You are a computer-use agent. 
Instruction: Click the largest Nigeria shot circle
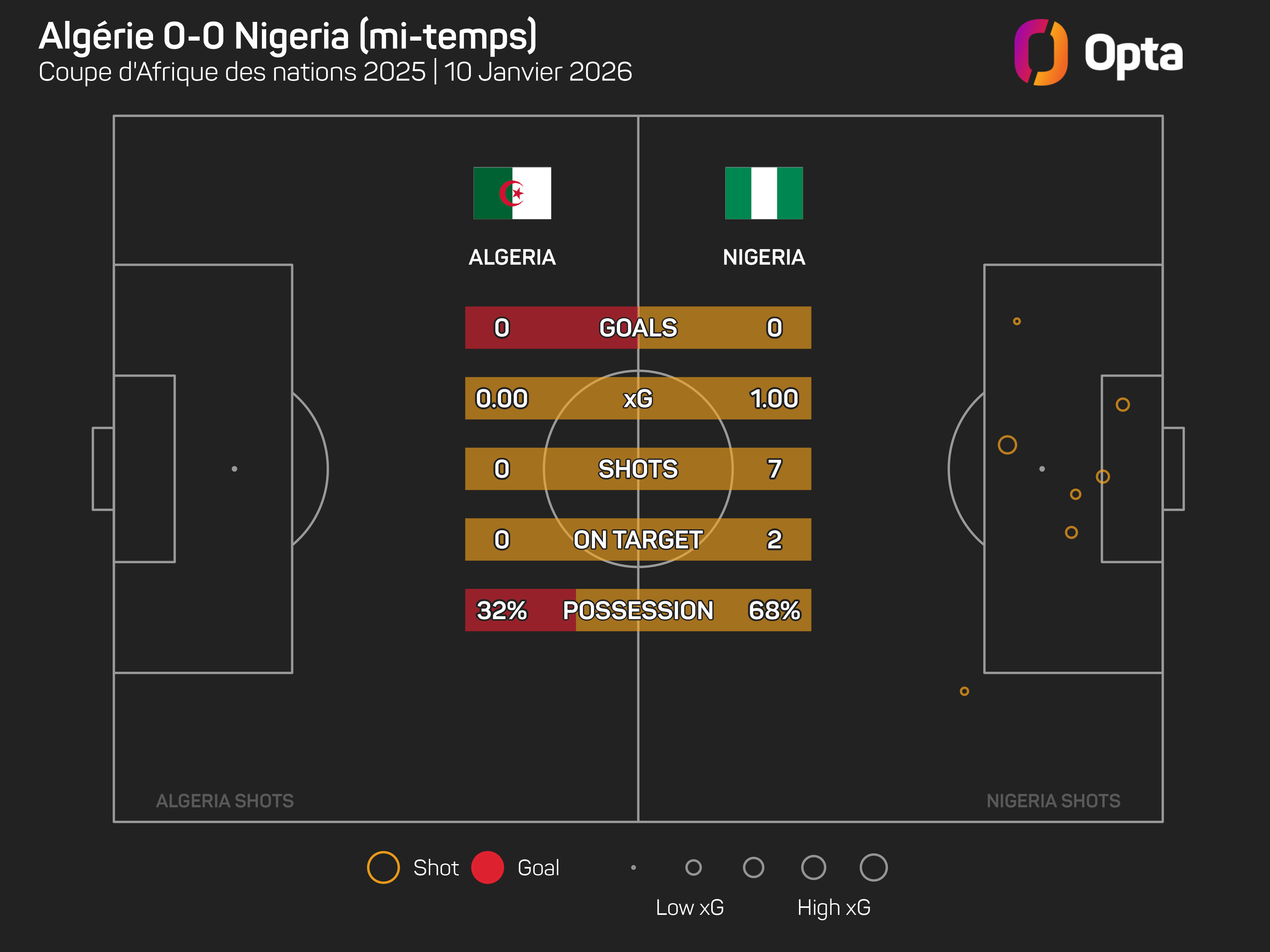click(1007, 445)
